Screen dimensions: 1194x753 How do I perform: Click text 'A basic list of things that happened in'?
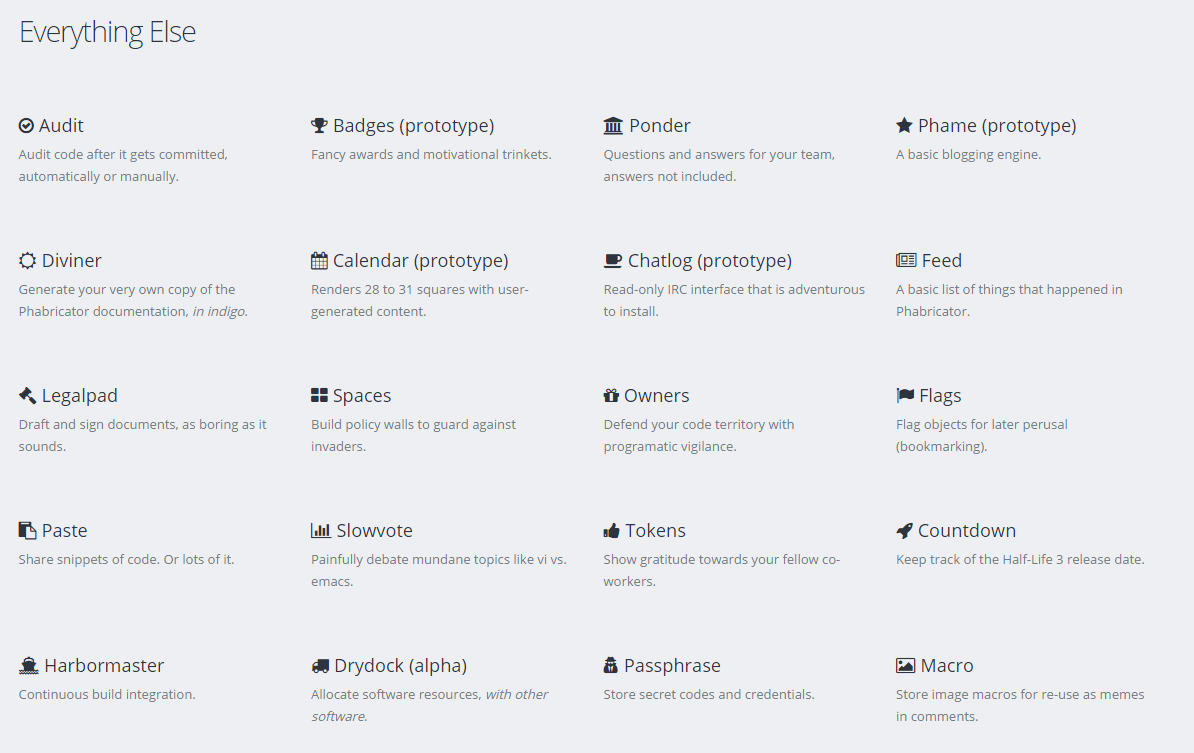(x=1009, y=289)
